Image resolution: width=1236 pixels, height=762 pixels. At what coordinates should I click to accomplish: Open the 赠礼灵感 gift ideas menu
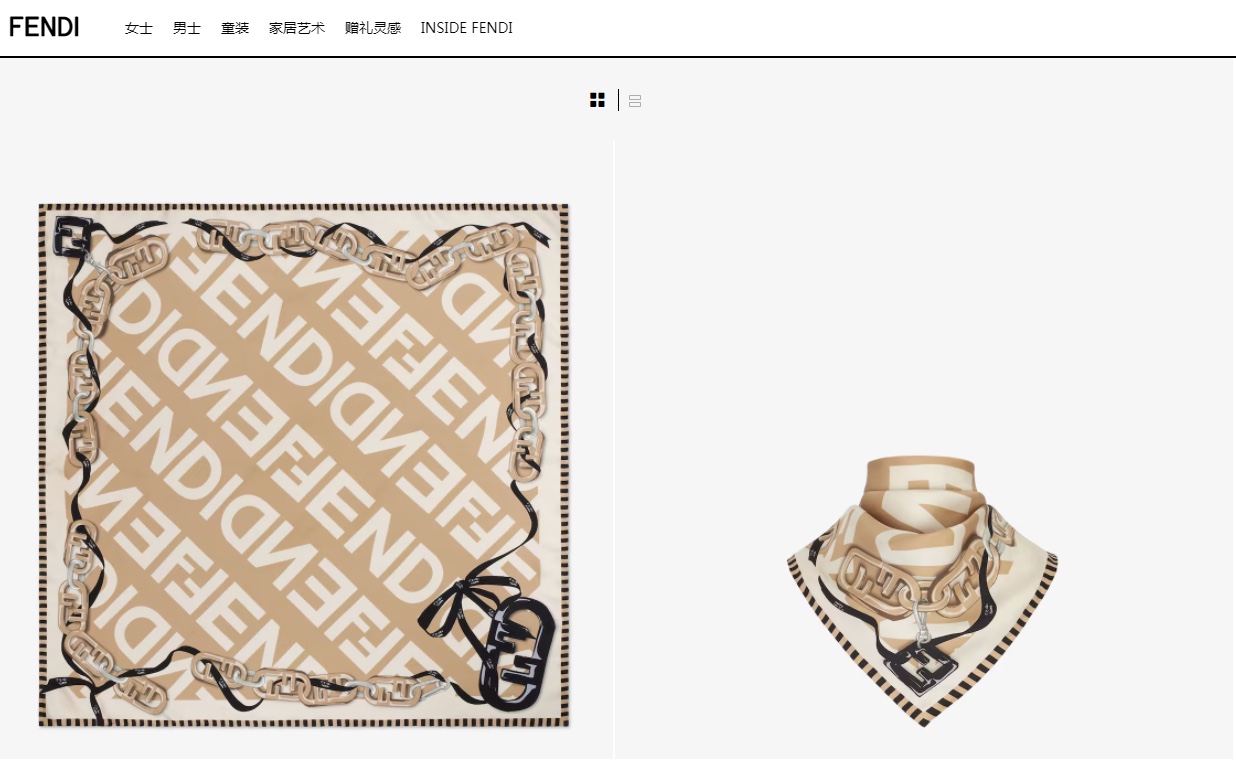pyautogui.click(x=373, y=28)
